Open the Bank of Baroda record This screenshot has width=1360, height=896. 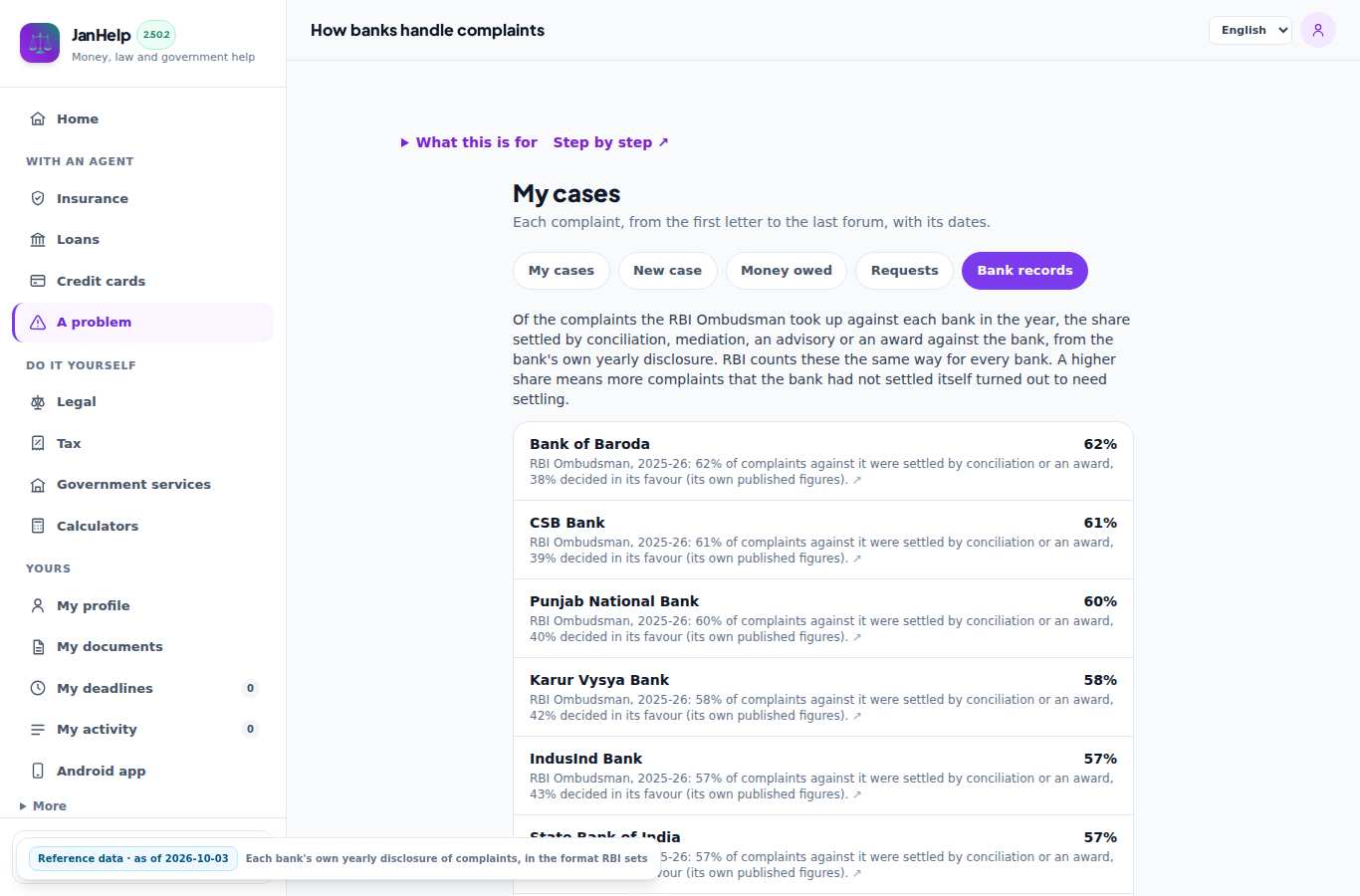tap(823, 461)
